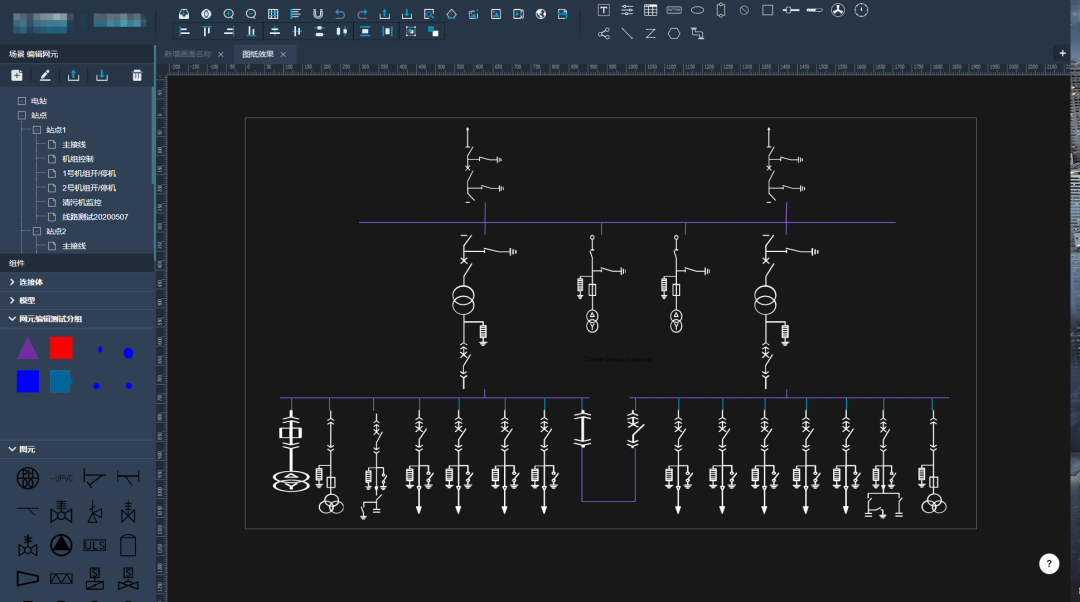
Task: Switch to the 新增画面名称 tab
Action: coord(188,54)
